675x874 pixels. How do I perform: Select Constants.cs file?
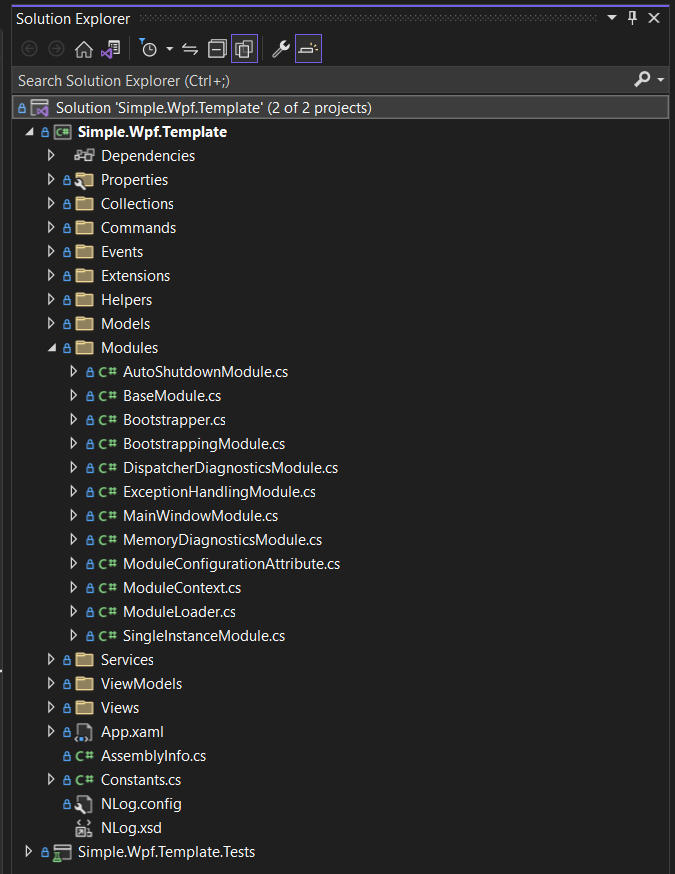(140, 779)
